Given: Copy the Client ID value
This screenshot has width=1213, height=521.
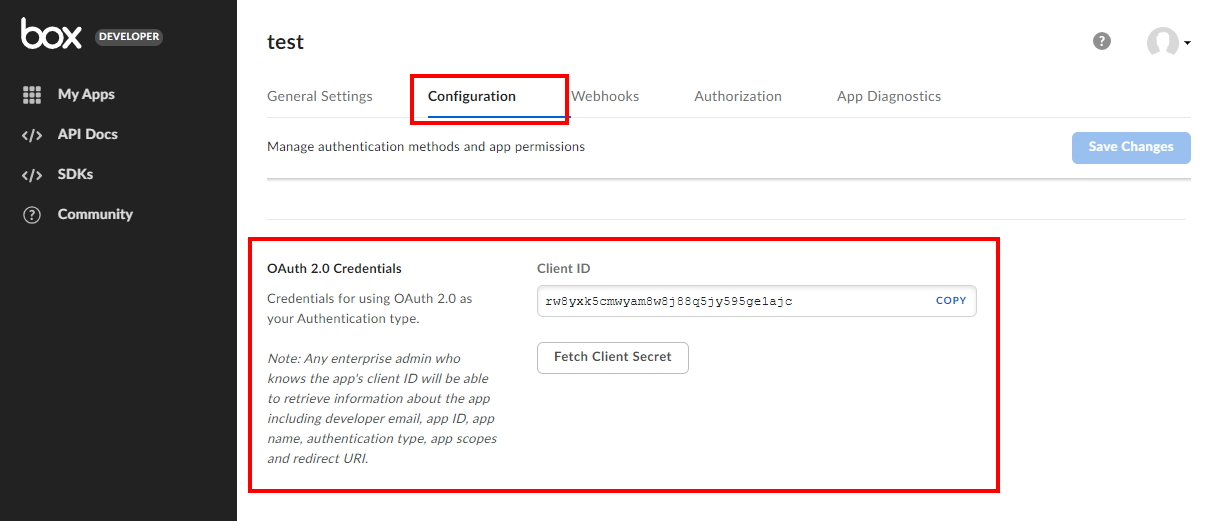Looking at the screenshot, I should (951, 301).
